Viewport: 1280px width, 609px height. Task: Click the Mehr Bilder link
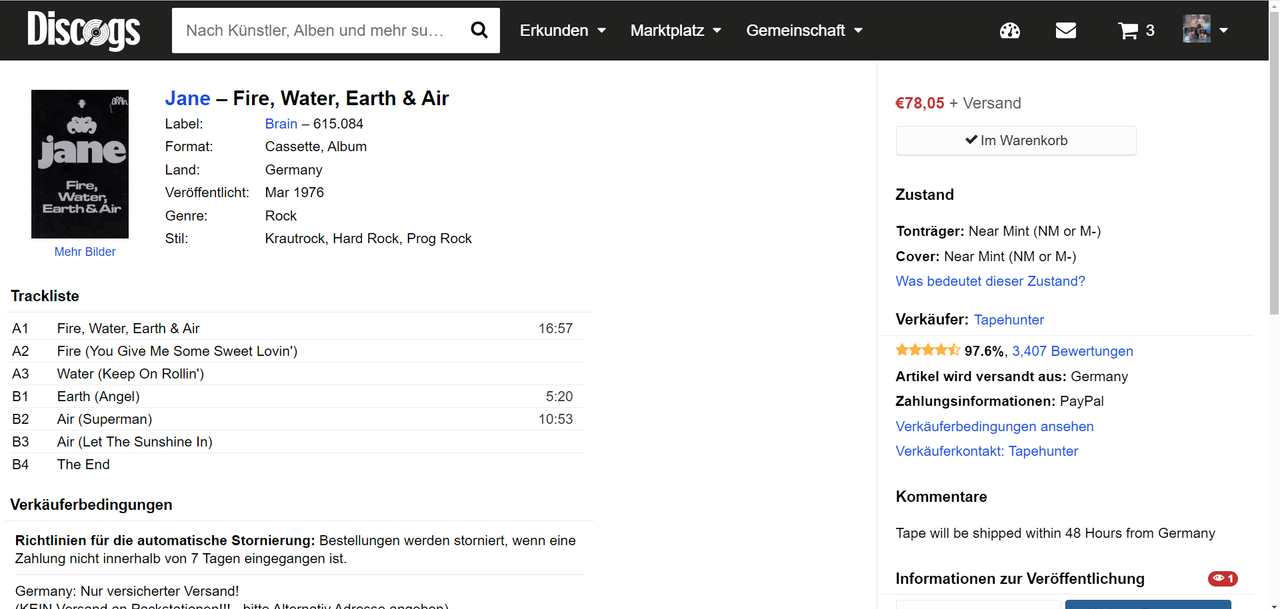coord(85,252)
